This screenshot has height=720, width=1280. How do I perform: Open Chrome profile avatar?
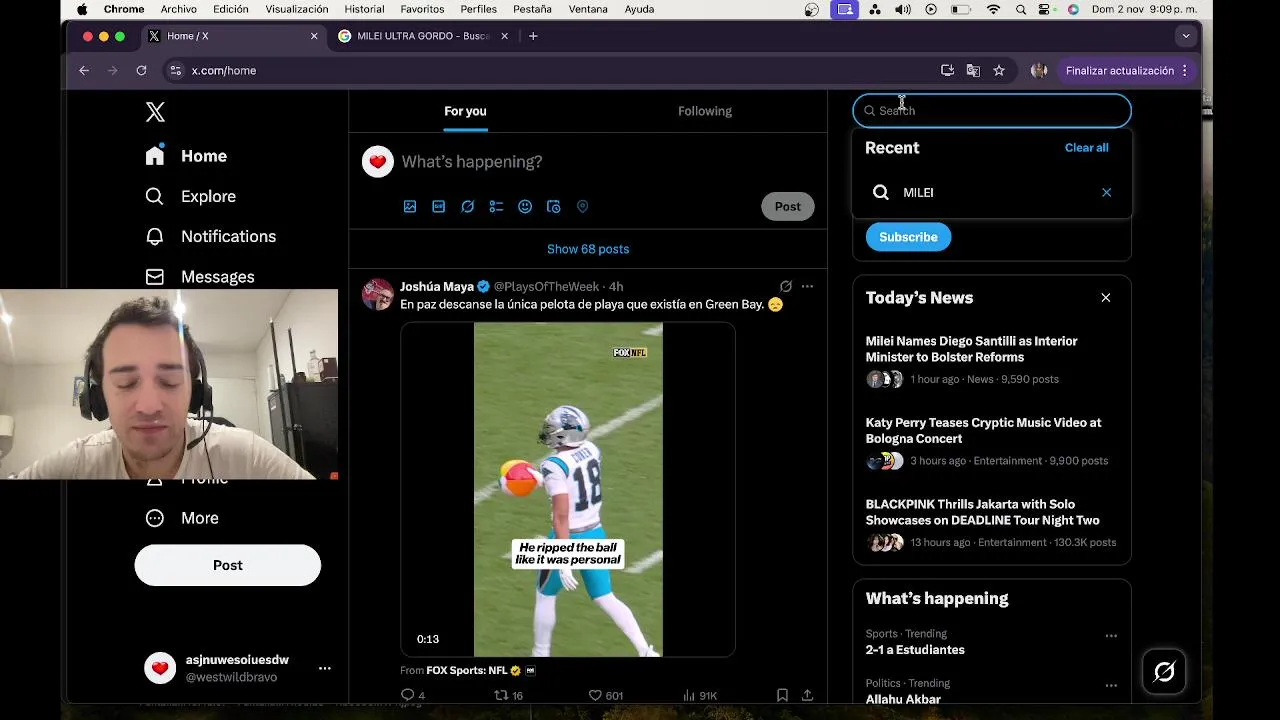coord(1039,71)
